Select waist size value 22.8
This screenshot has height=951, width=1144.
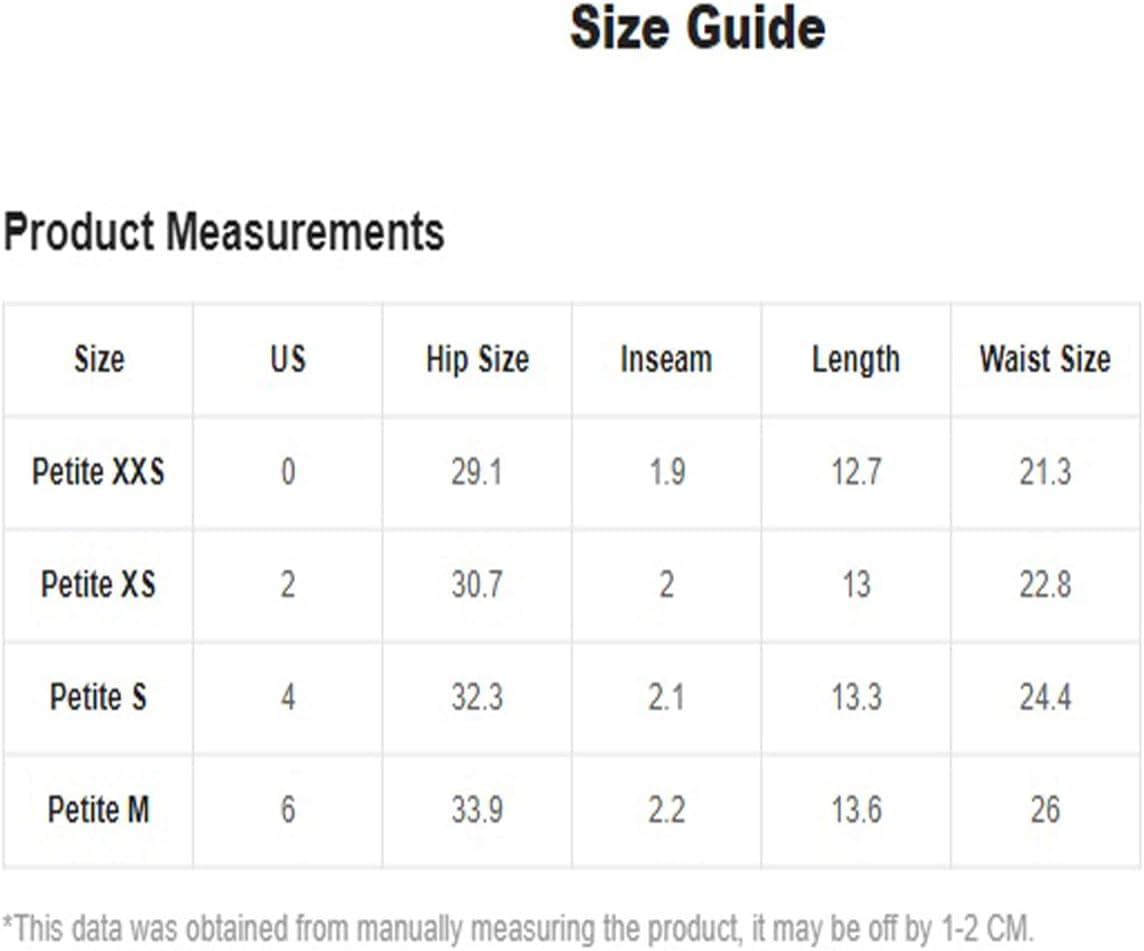coord(1046,584)
